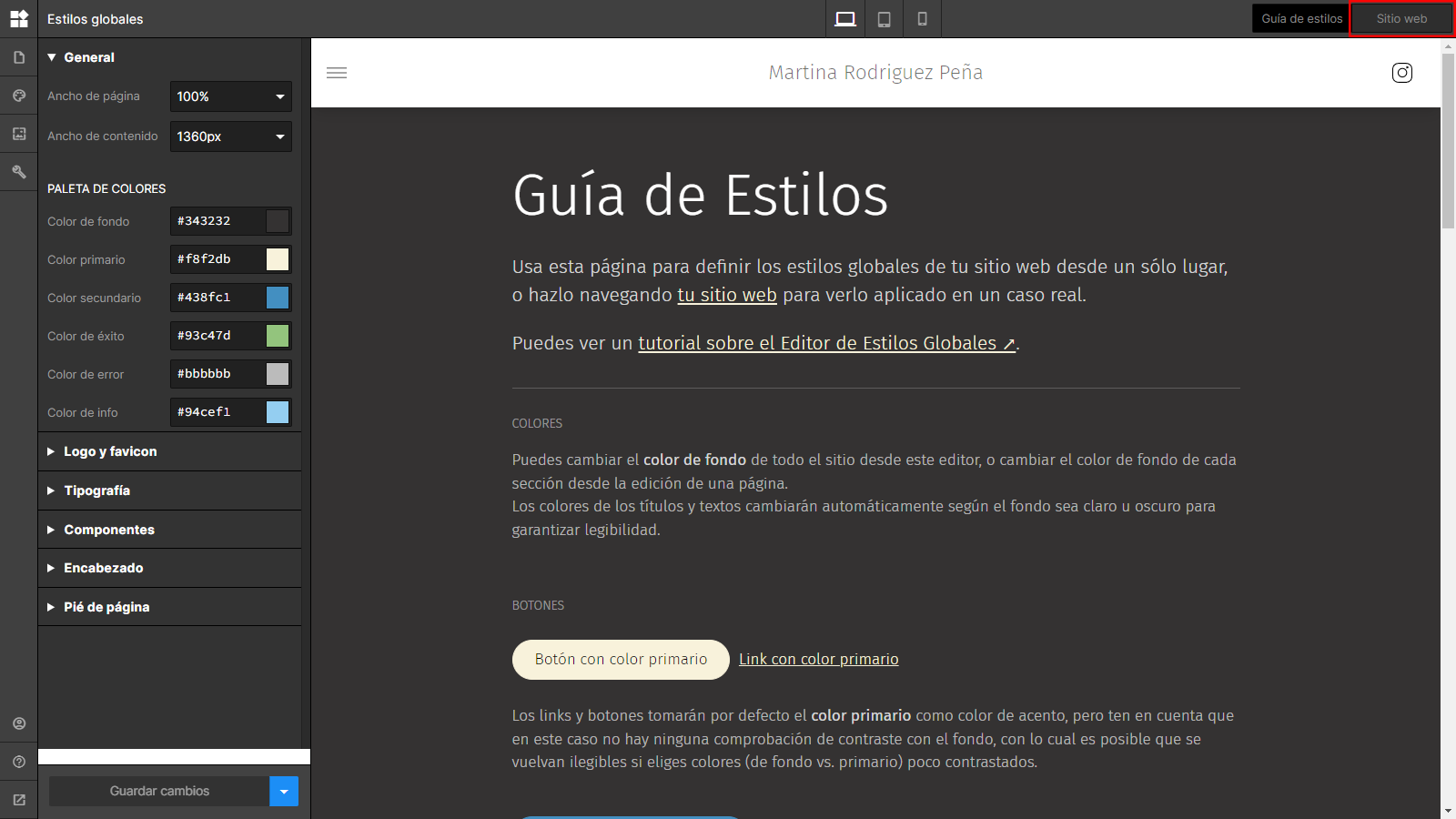
Task: Collapse the General section
Action: [169, 57]
